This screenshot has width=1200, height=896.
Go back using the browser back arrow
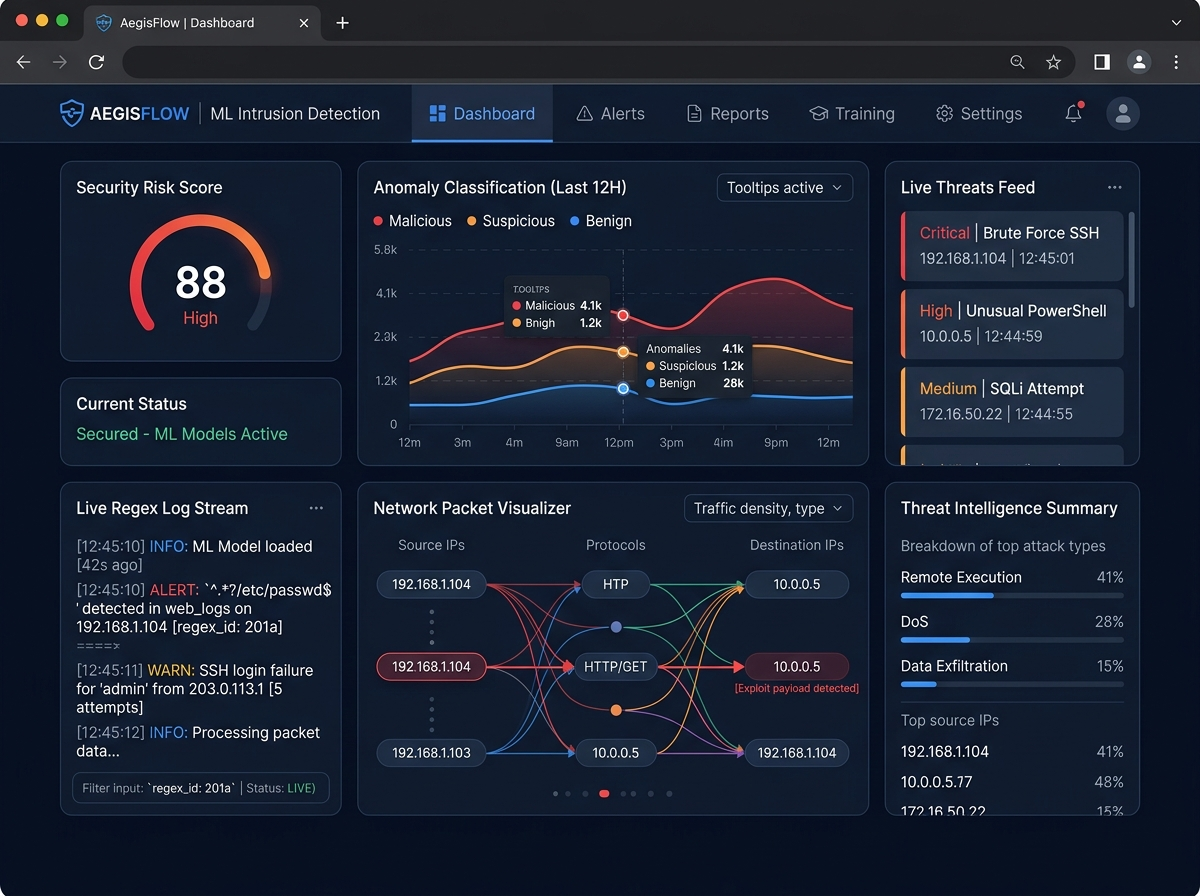24,62
